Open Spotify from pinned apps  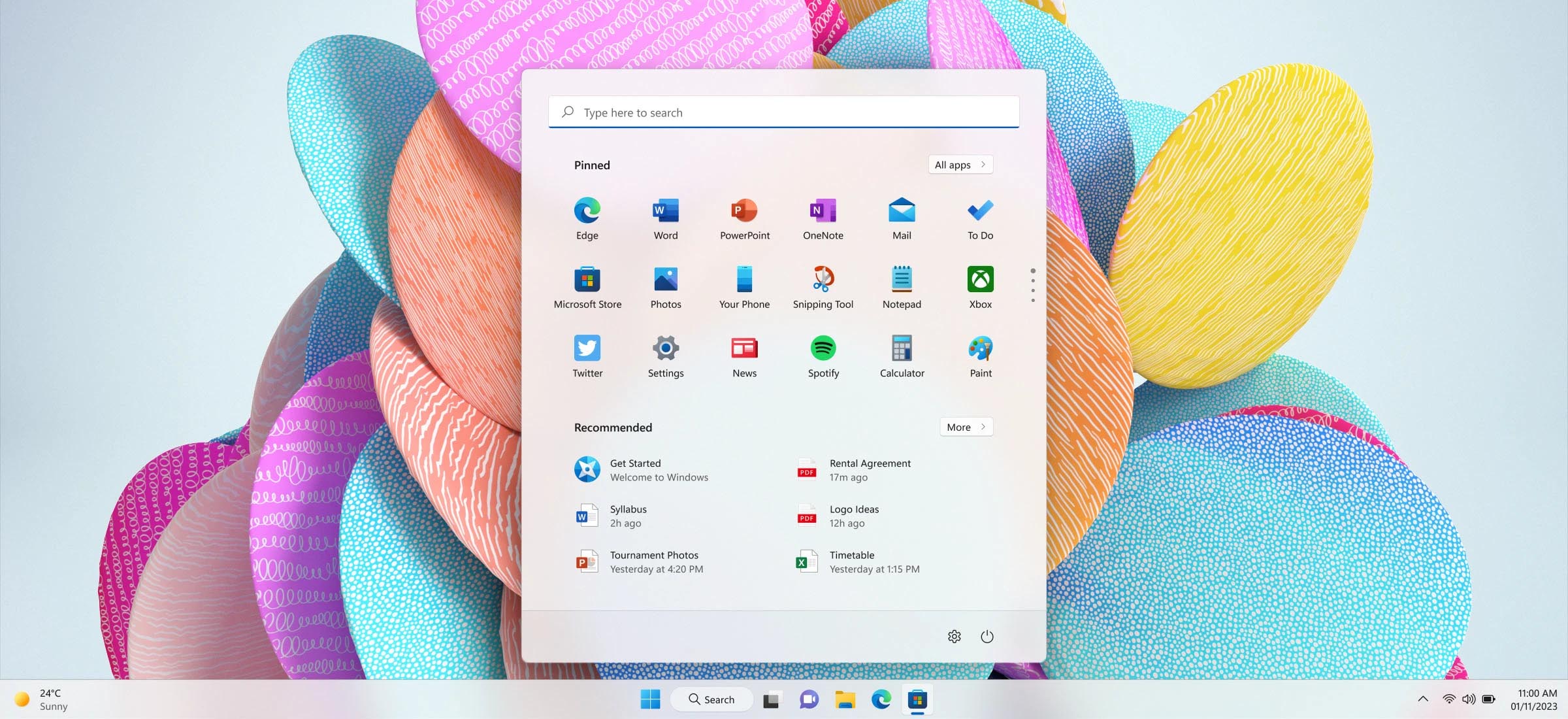pos(823,356)
